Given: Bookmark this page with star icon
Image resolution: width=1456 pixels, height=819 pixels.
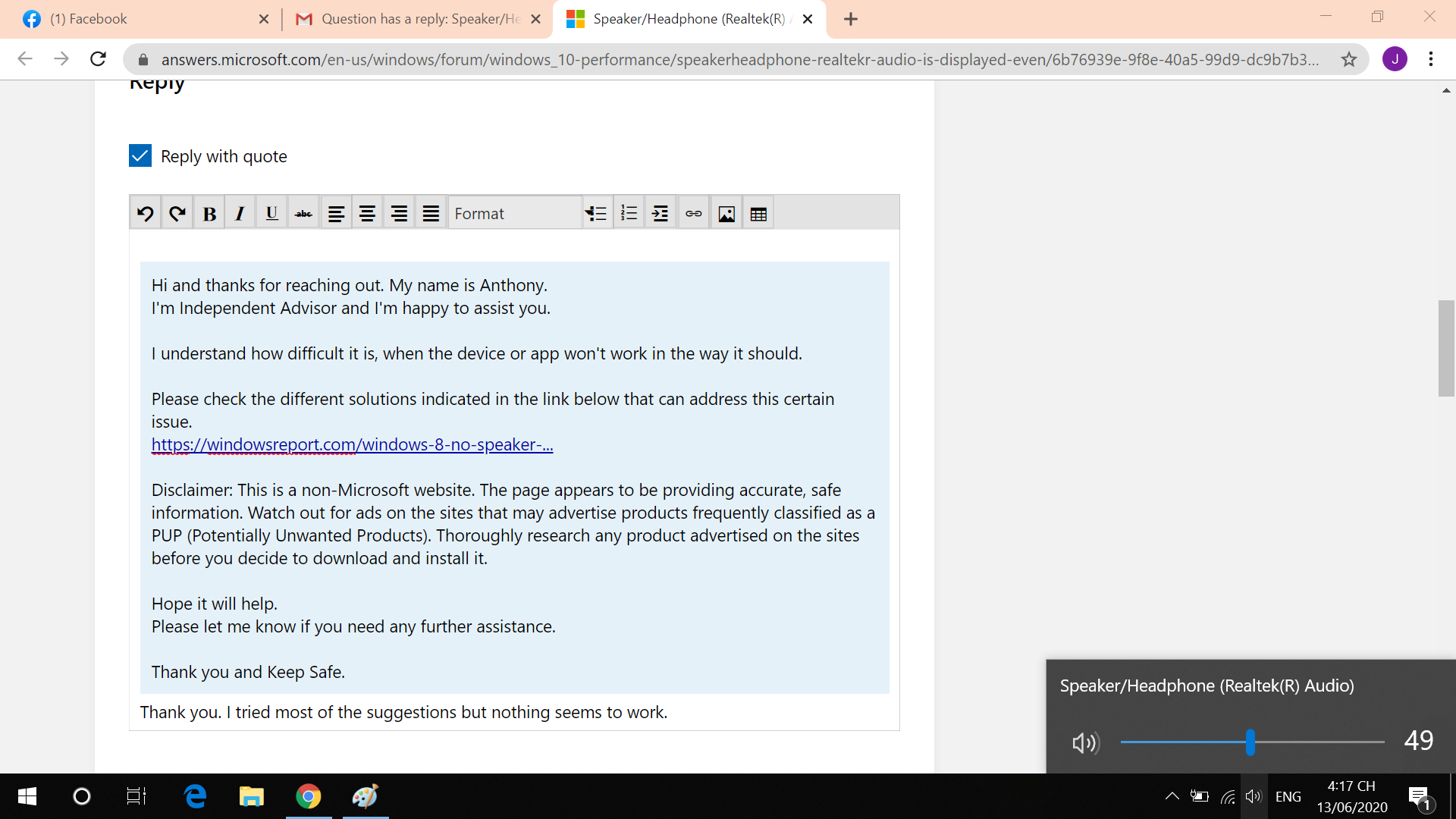Looking at the screenshot, I should click(x=1348, y=59).
